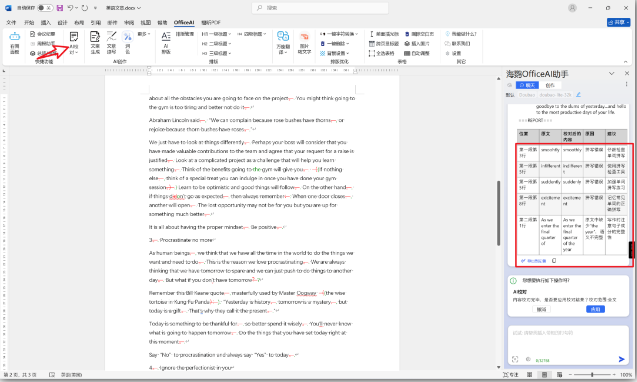Open the H1 heading-one dropdown
Viewport: 637px width, 382px height.
(x=217, y=34)
